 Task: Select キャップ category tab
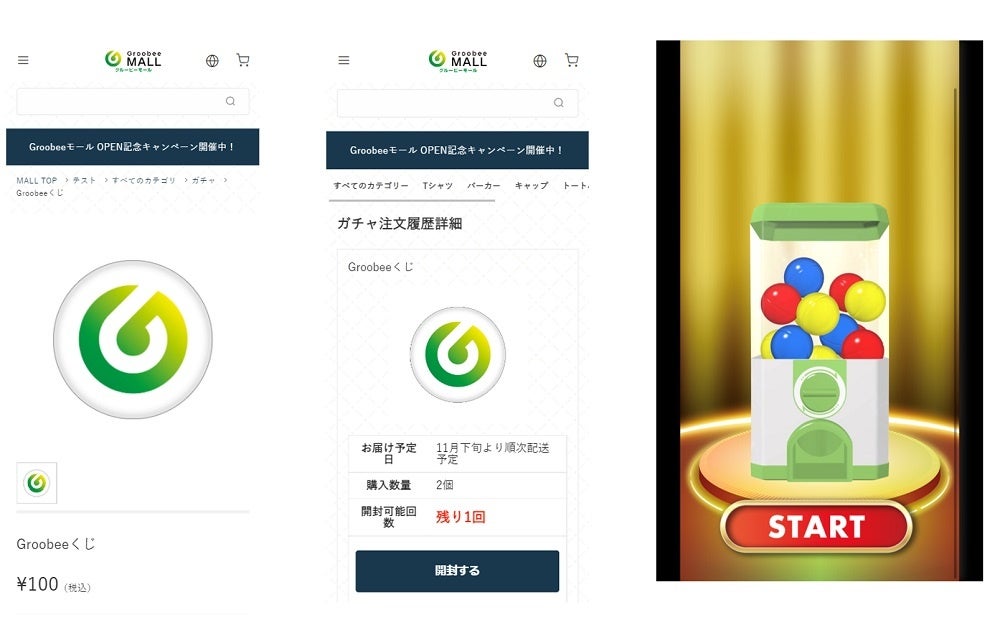(x=531, y=186)
